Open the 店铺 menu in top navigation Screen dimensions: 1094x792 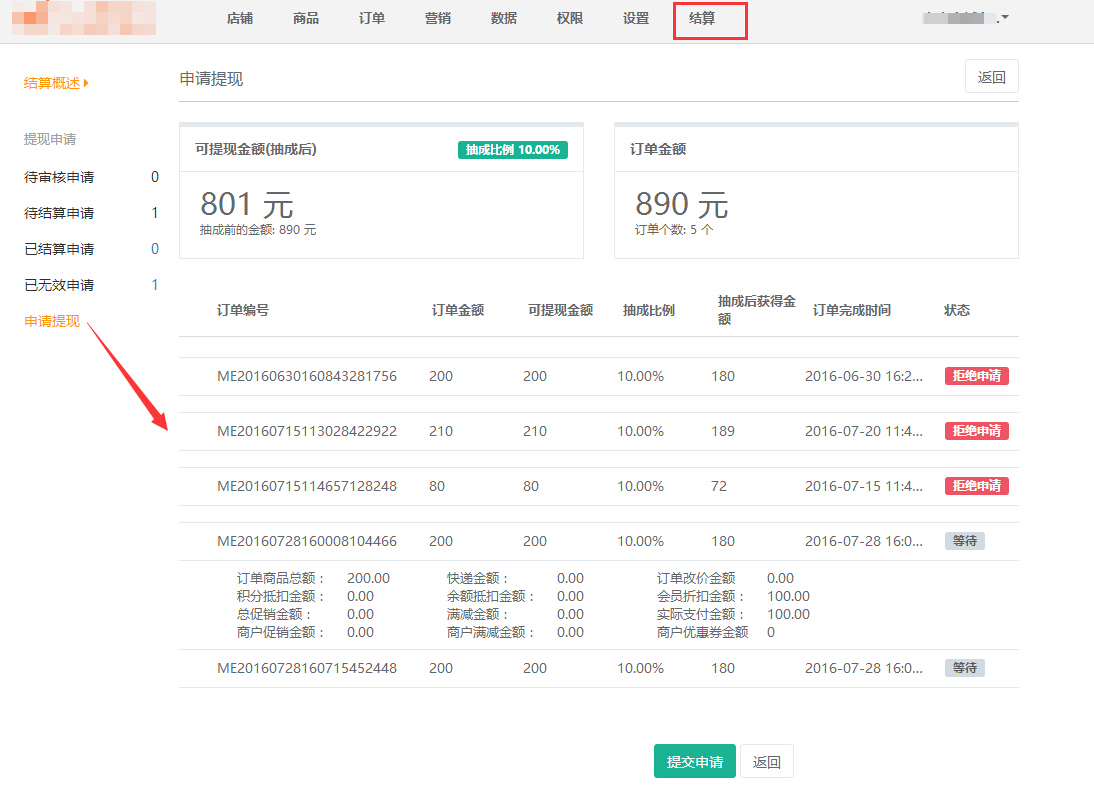tap(240, 19)
